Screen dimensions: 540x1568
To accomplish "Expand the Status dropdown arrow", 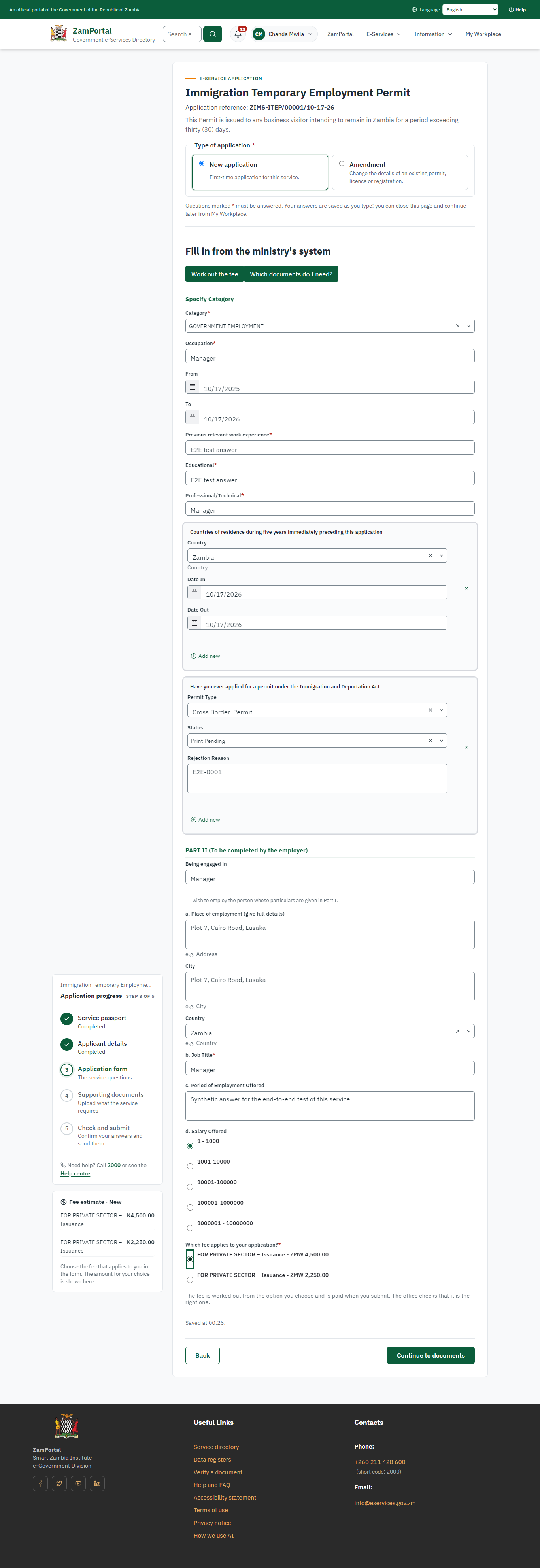I will (442, 740).
